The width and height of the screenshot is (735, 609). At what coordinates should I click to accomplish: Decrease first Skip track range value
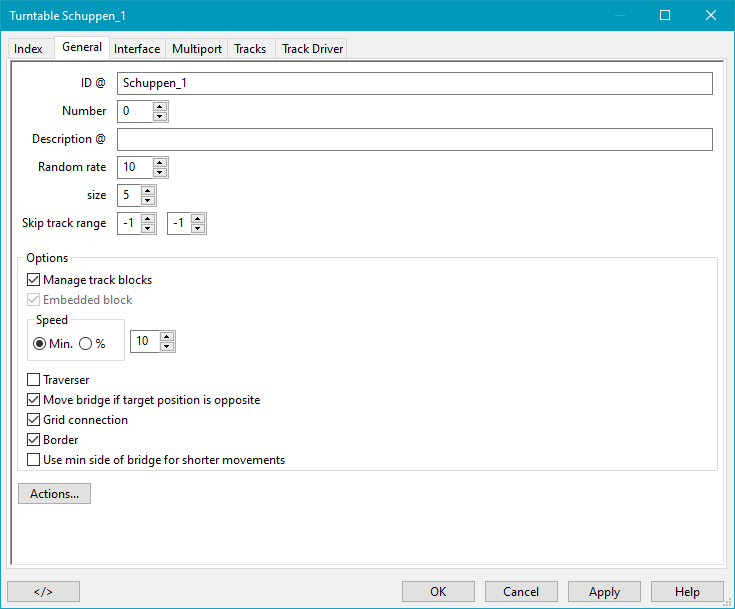pos(148,228)
